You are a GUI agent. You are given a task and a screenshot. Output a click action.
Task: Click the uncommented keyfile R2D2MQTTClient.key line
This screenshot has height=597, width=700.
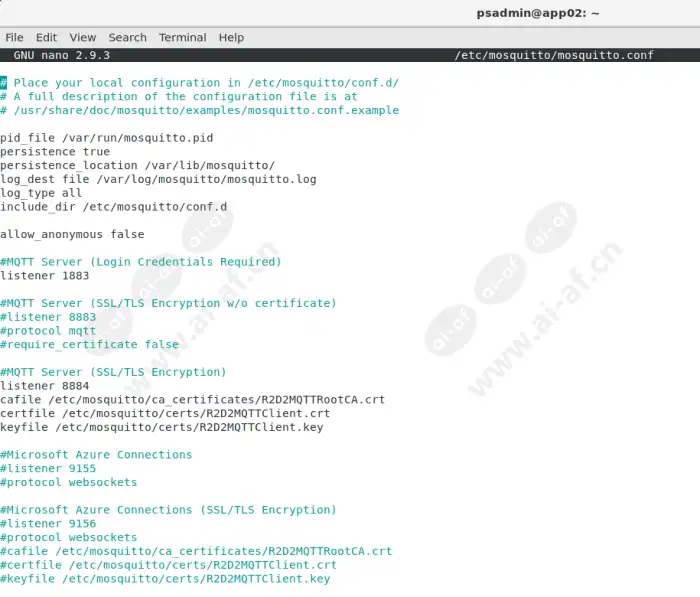(162, 427)
